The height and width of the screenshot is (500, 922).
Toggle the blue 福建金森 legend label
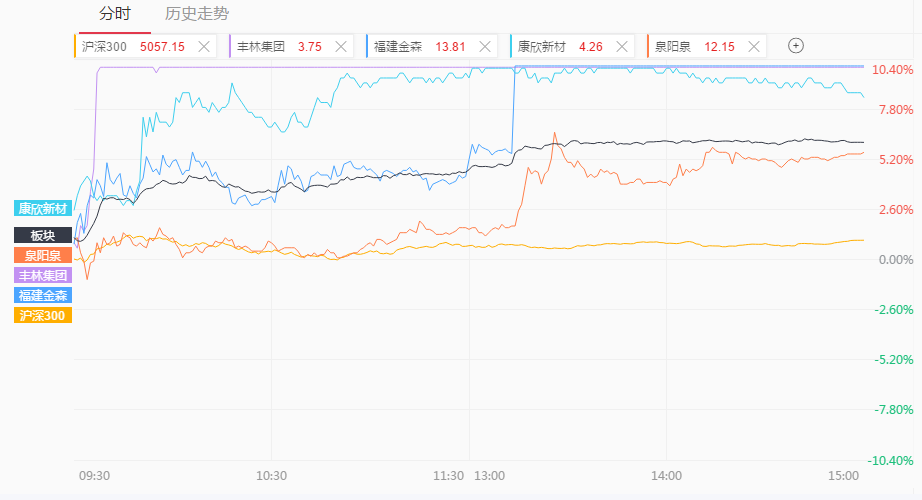coord(43,295)
